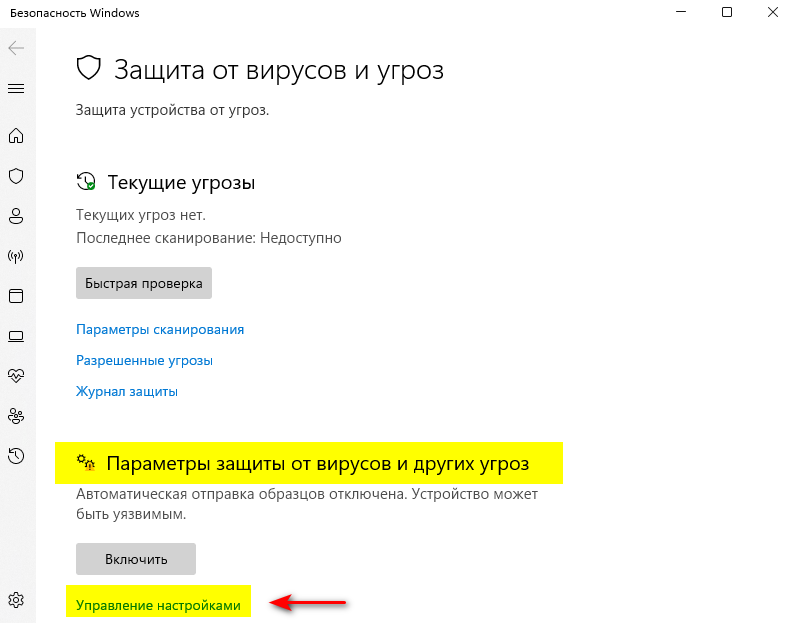This screenshot has height=623, width=792.
Task: Click the Параметры защиты от вирусов heading
Action: click(318, 463)
